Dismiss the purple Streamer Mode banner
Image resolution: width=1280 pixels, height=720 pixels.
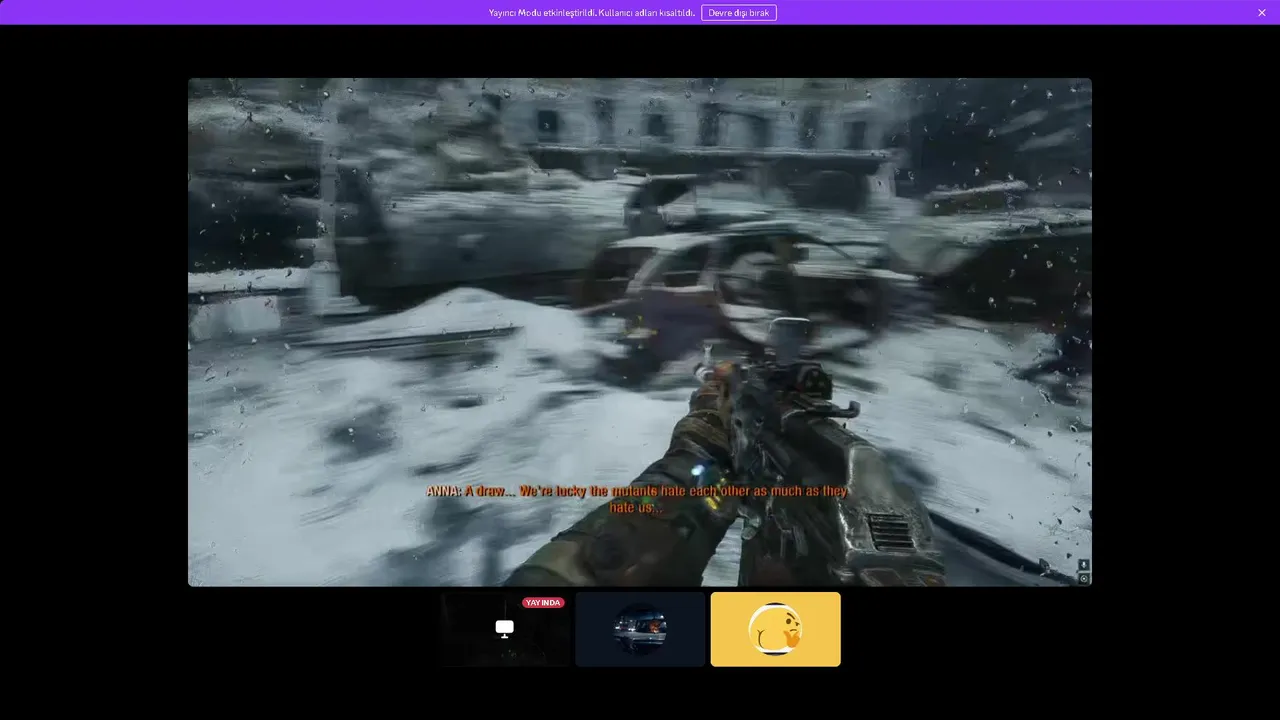tap(1262, 12)
